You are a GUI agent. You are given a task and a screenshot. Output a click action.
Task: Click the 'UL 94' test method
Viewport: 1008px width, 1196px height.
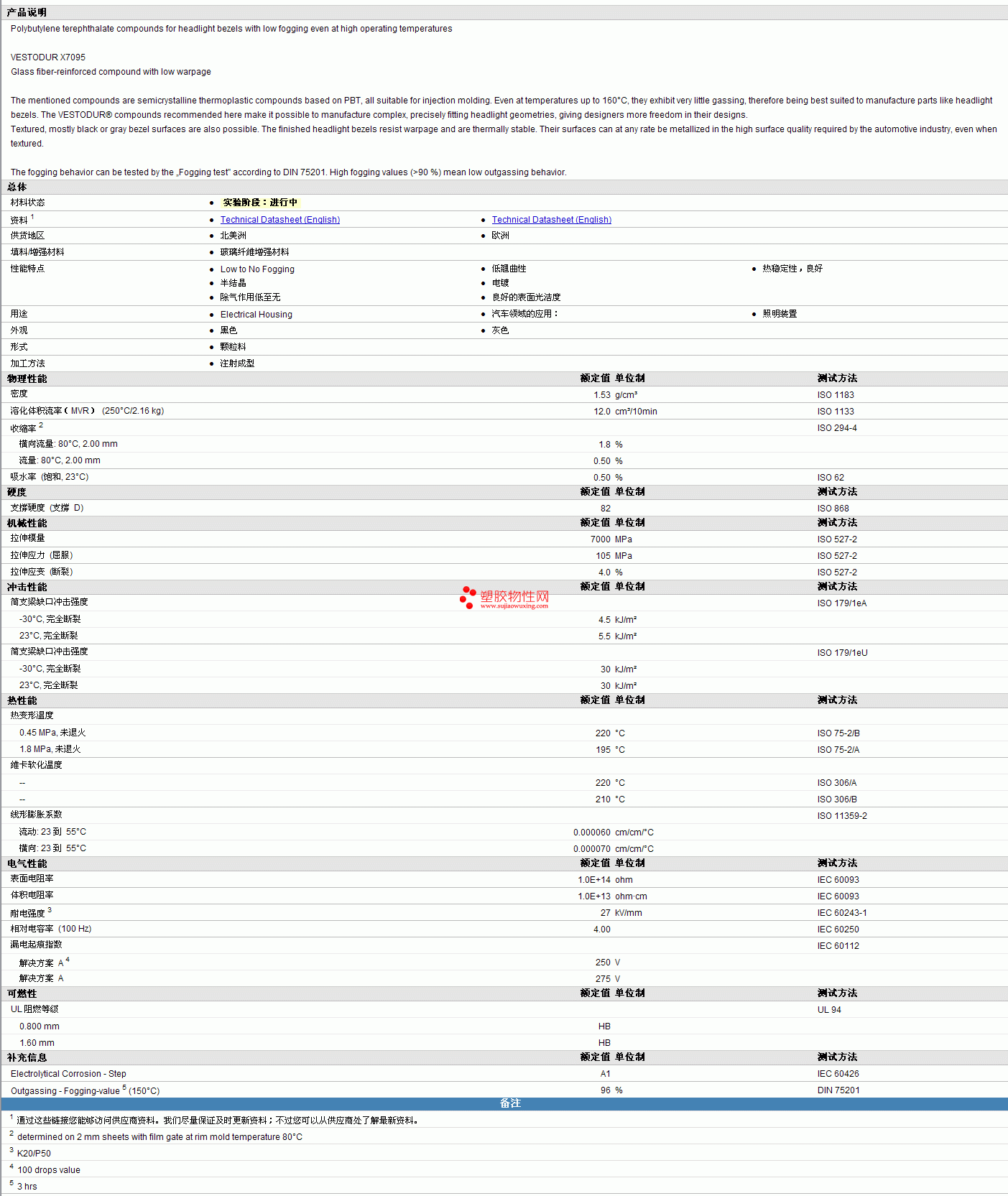click(829, 1010)
